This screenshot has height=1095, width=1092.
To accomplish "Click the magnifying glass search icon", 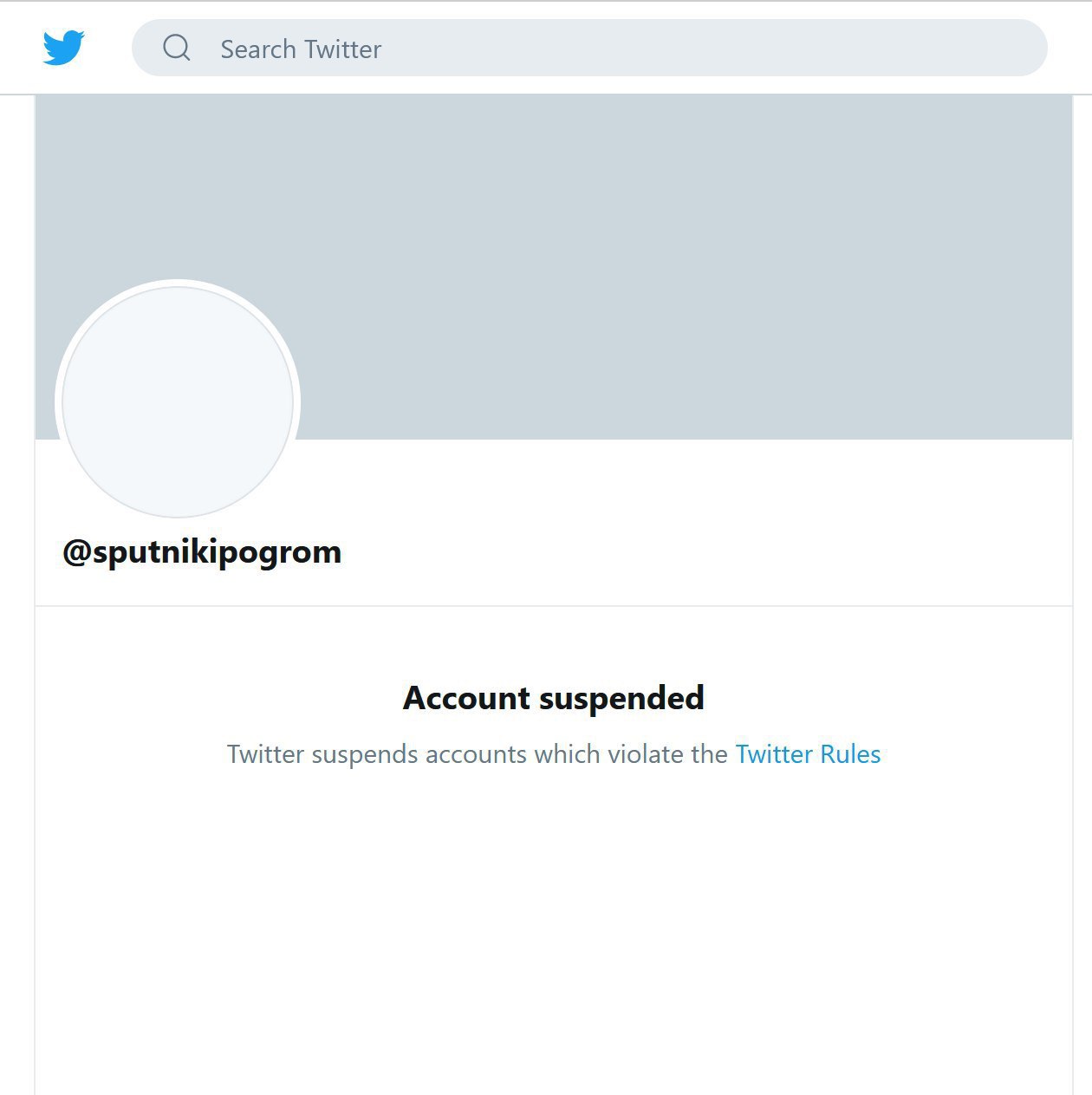I will (x=177, y=48).
